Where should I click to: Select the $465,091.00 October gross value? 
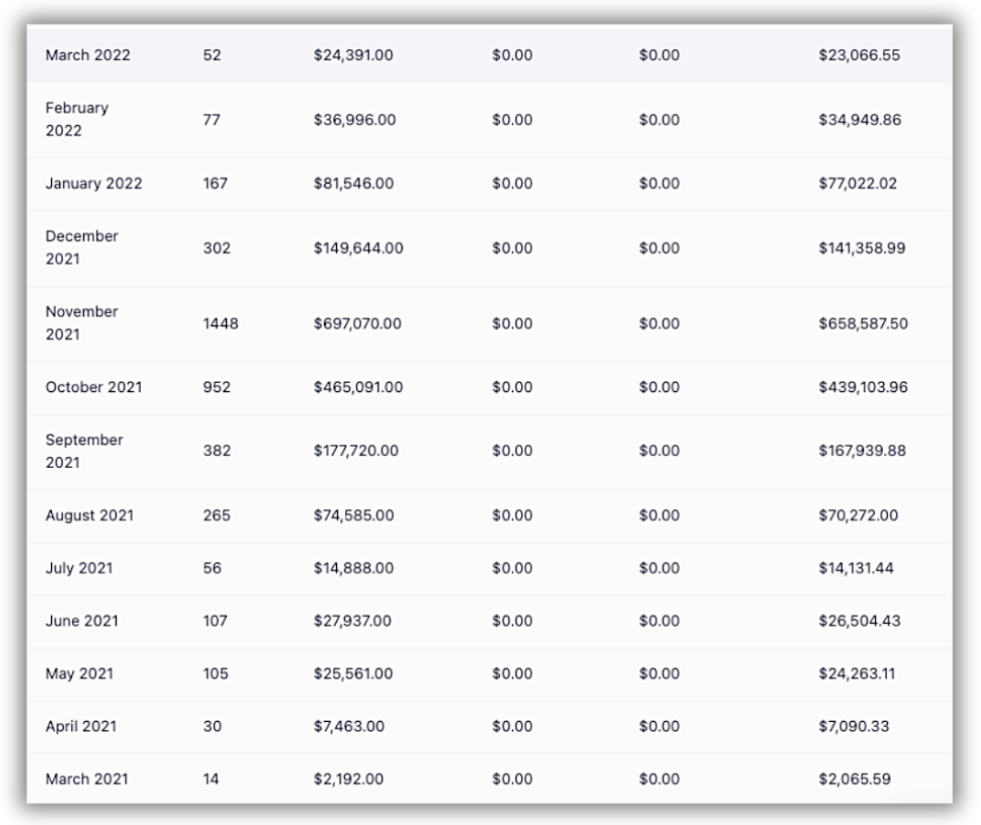(358, 387)
